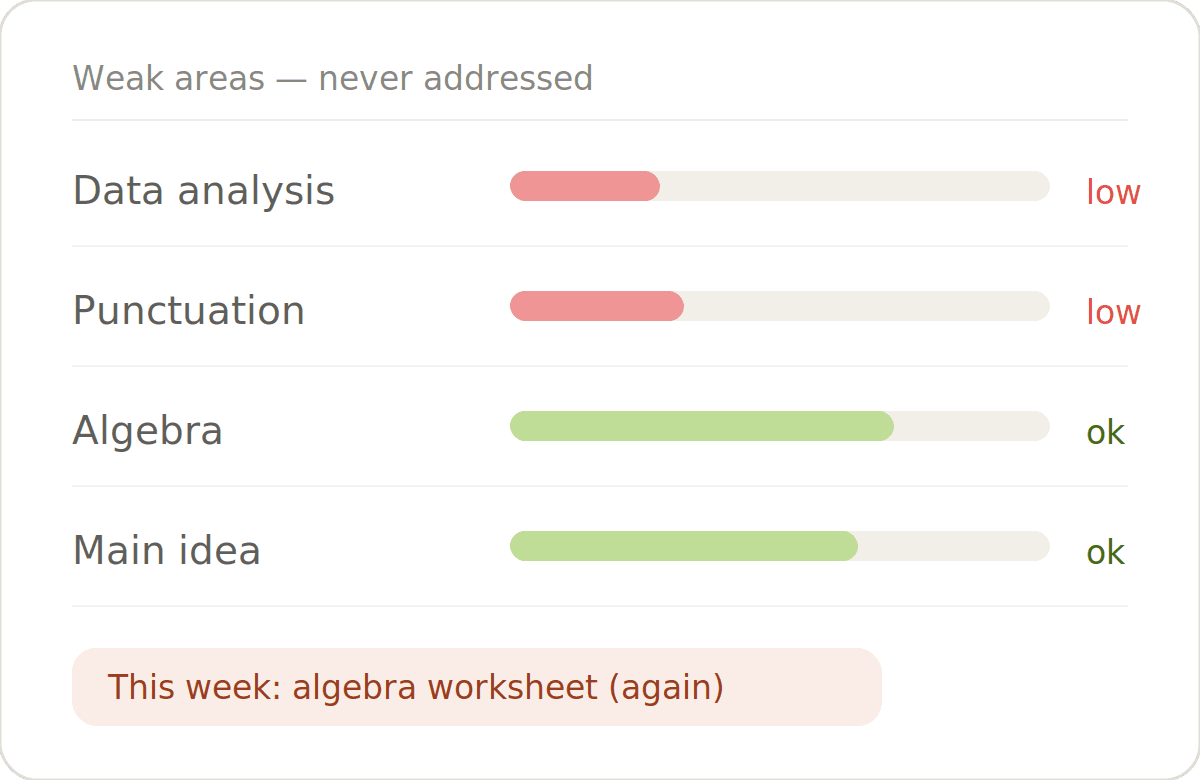Click the ok status beside Main idea
Image resolution: width=1200 pixels, height=780 pixels.
click(1105, 553)
